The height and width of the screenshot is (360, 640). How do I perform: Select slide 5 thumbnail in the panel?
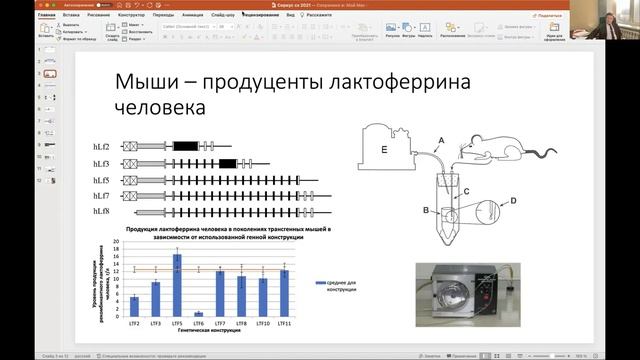pos(50,98)
